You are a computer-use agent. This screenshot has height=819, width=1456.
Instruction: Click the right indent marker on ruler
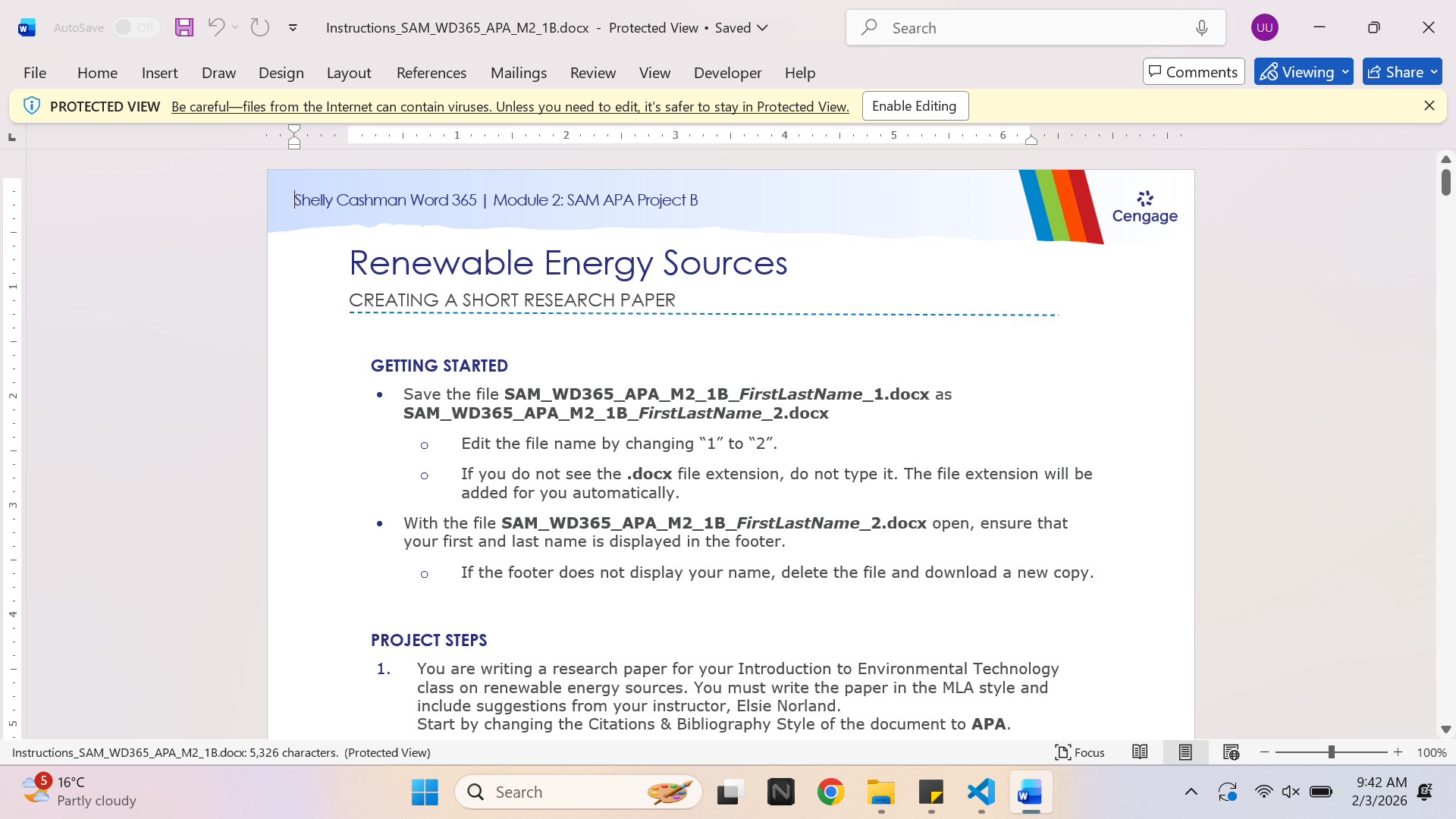click(x=1031, y=140)
